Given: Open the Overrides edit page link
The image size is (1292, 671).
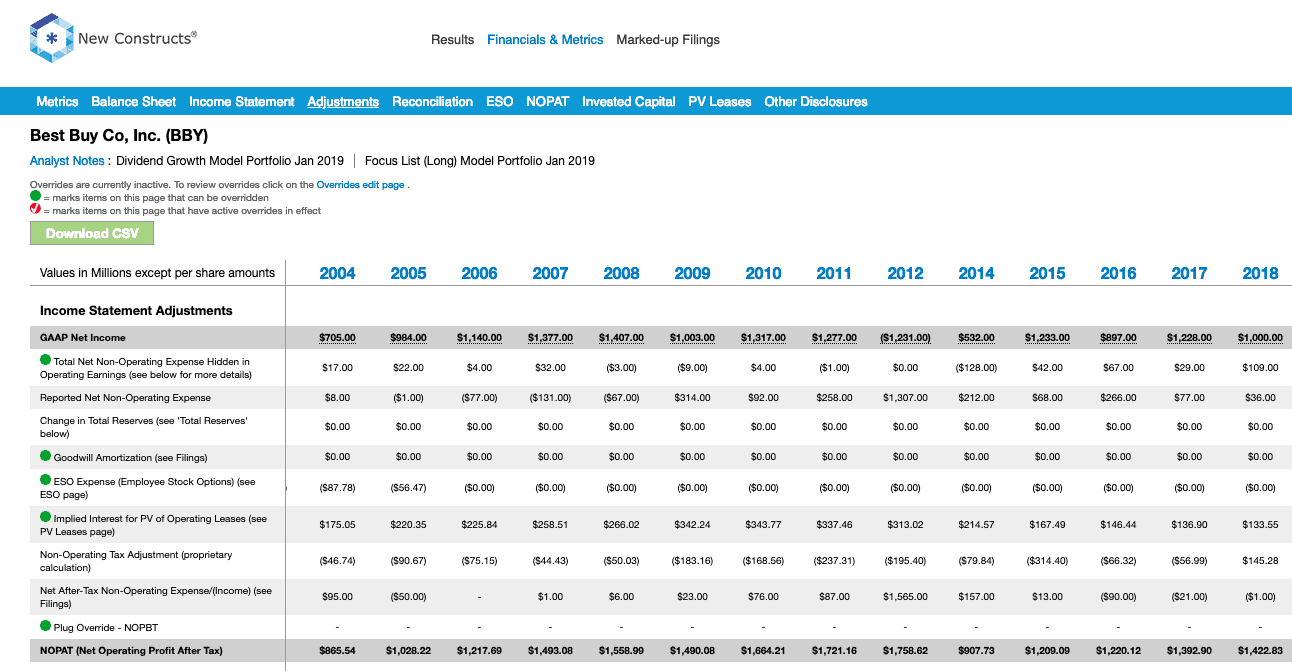Looking at the screenshot, I should click(x=360, y=185).
